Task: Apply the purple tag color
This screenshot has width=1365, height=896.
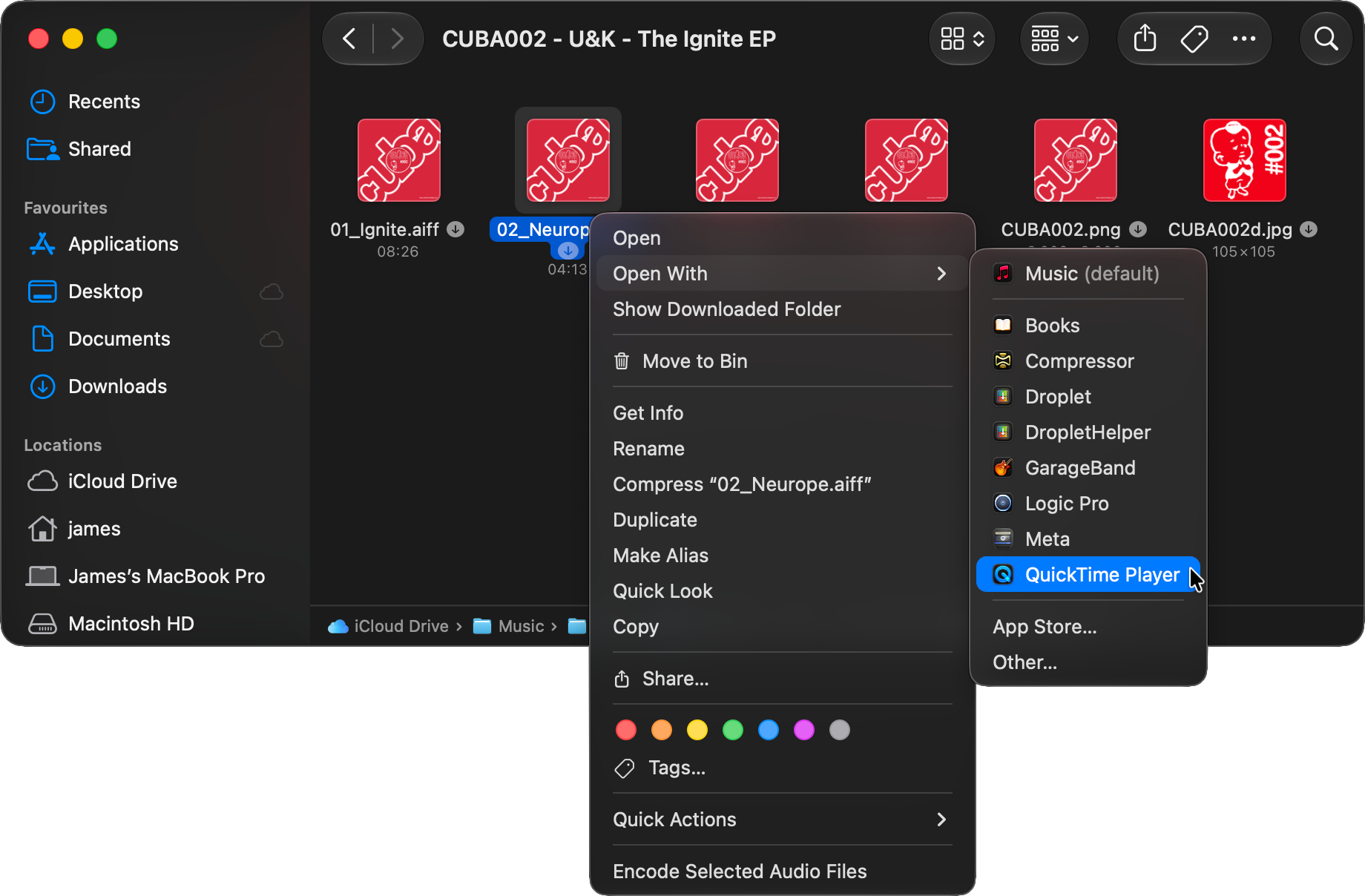Action: [x=804, y=730]
